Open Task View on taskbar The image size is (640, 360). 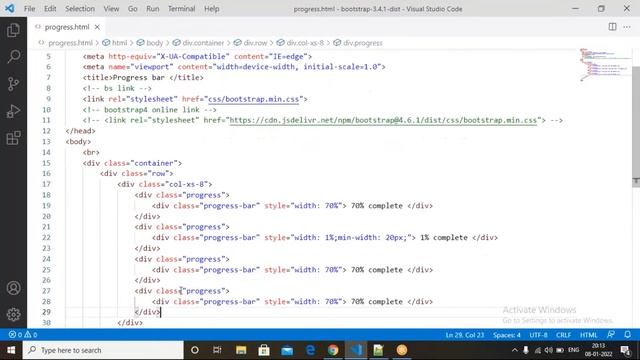pyautogui.click(x=217, y=350)
